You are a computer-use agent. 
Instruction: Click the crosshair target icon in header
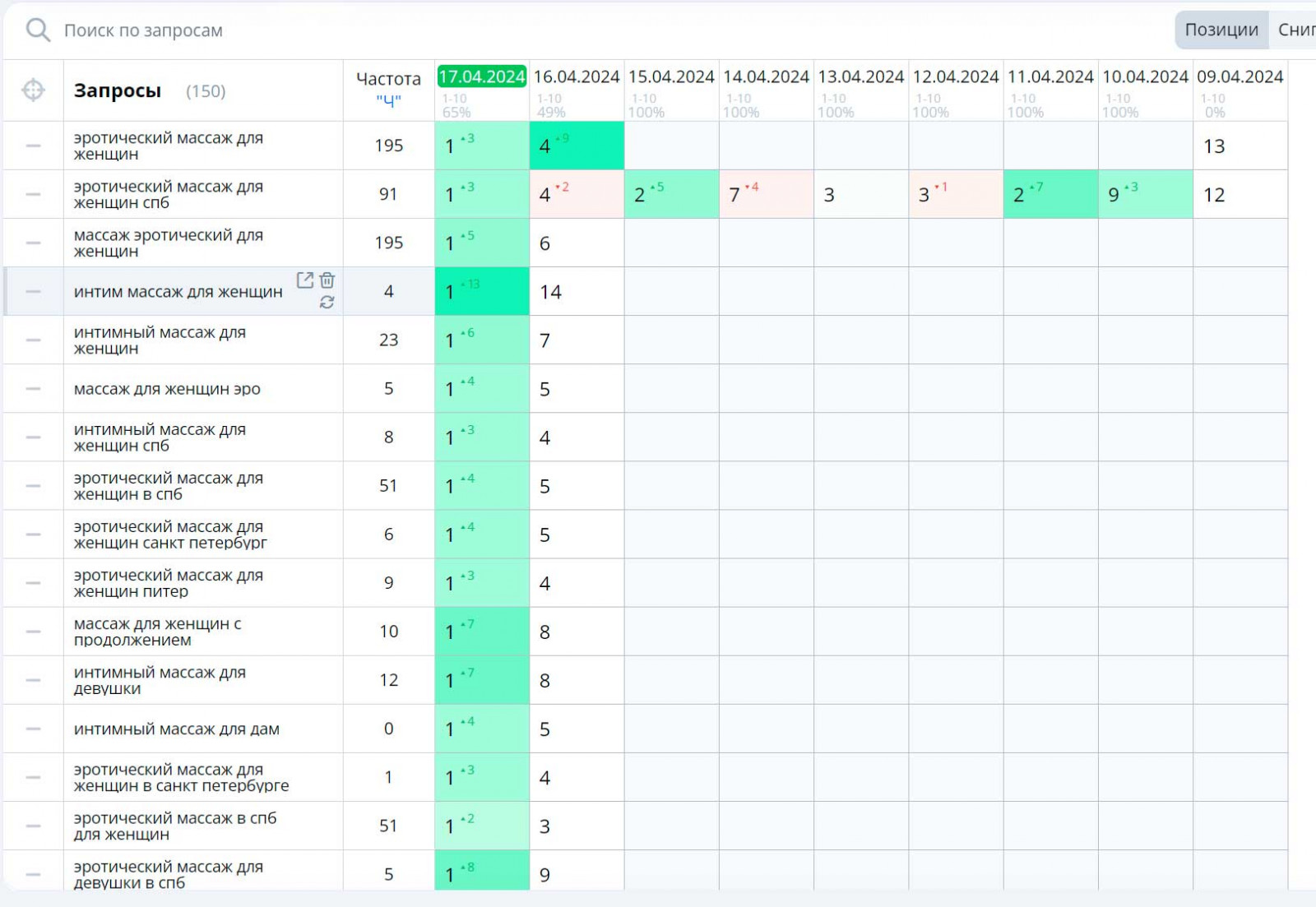pos(34,90)
